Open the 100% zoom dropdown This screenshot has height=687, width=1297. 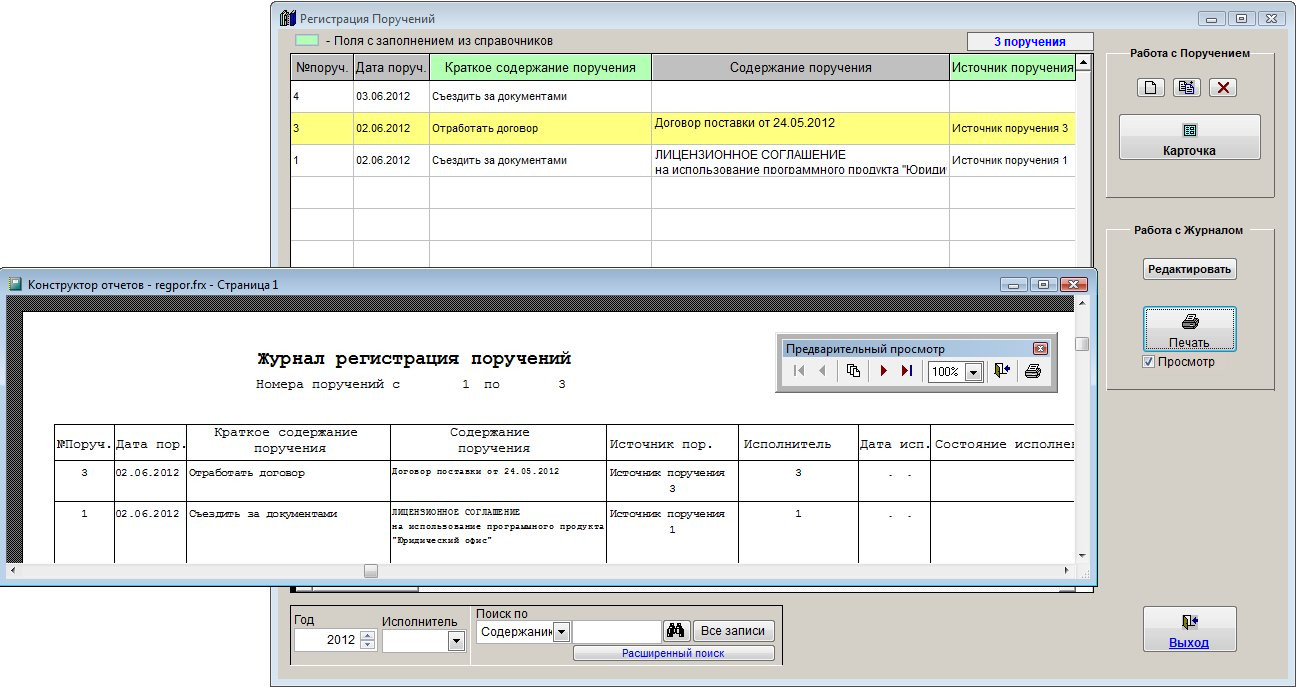[973, 372]
